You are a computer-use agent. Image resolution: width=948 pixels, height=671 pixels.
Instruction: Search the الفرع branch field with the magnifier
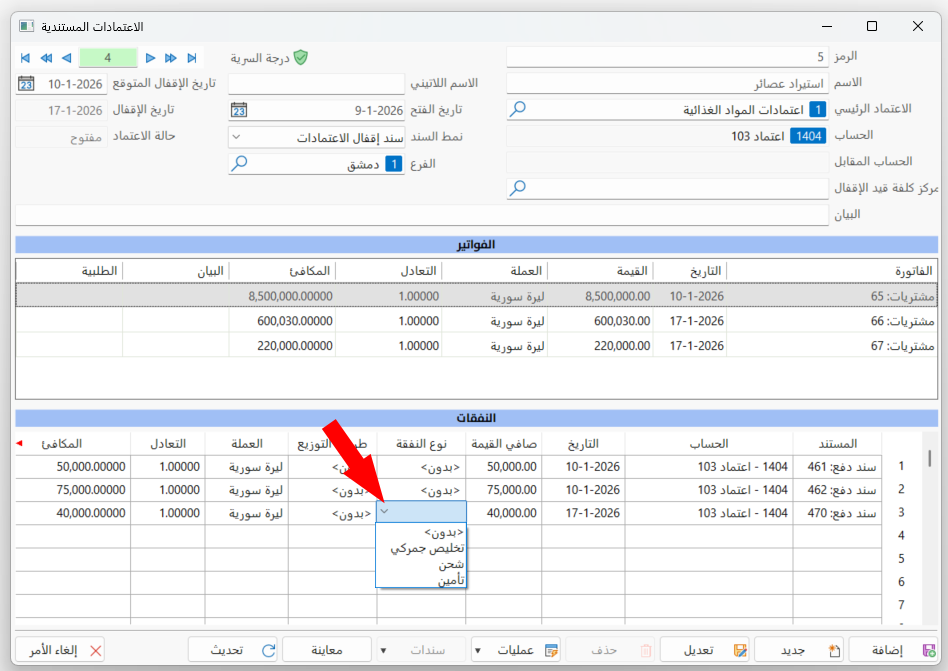coord(239,163)
